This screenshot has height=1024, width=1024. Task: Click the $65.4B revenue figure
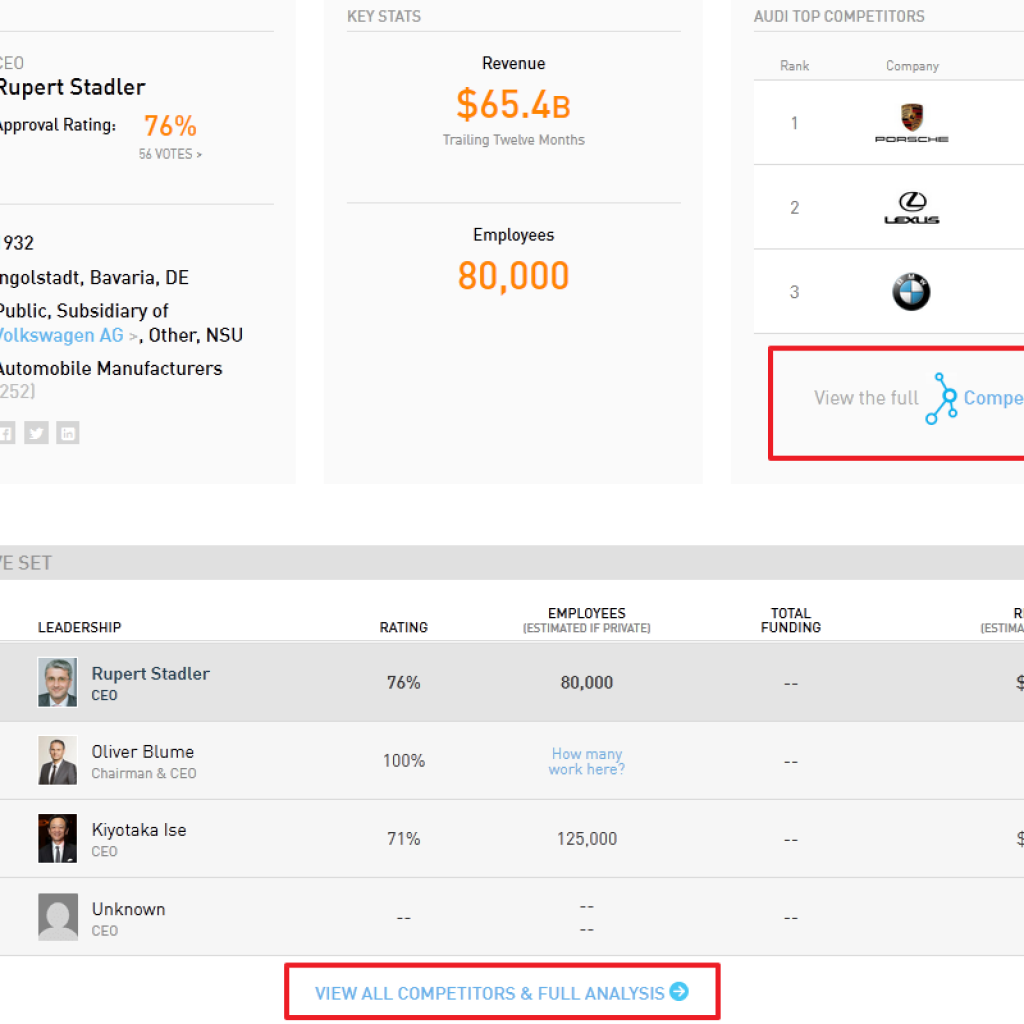[513, 104]
